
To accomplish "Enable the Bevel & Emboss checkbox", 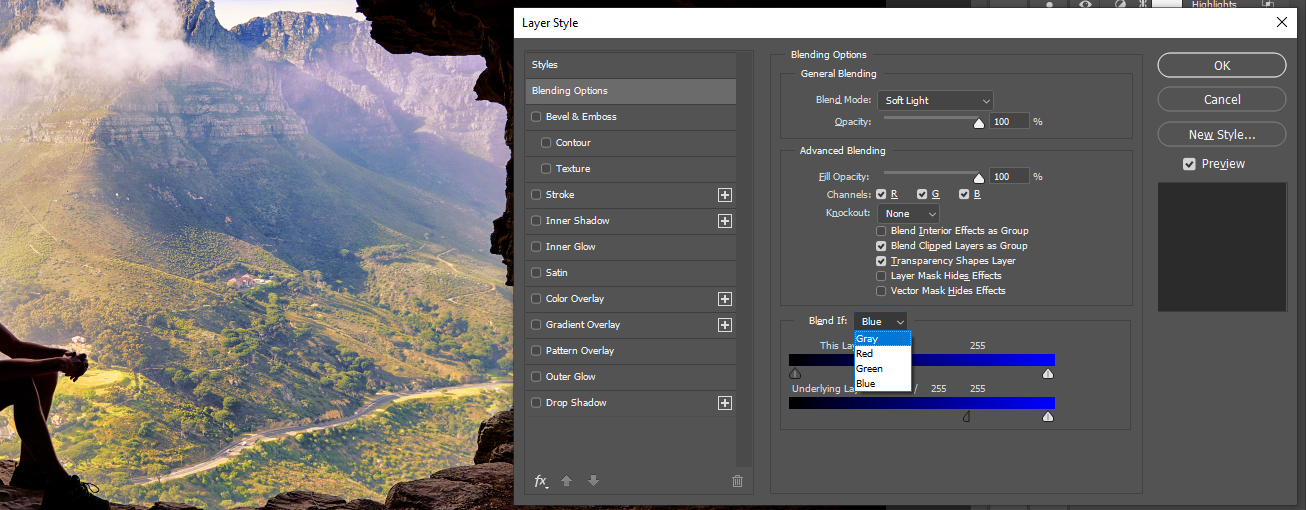I will [x=537, y=117].
